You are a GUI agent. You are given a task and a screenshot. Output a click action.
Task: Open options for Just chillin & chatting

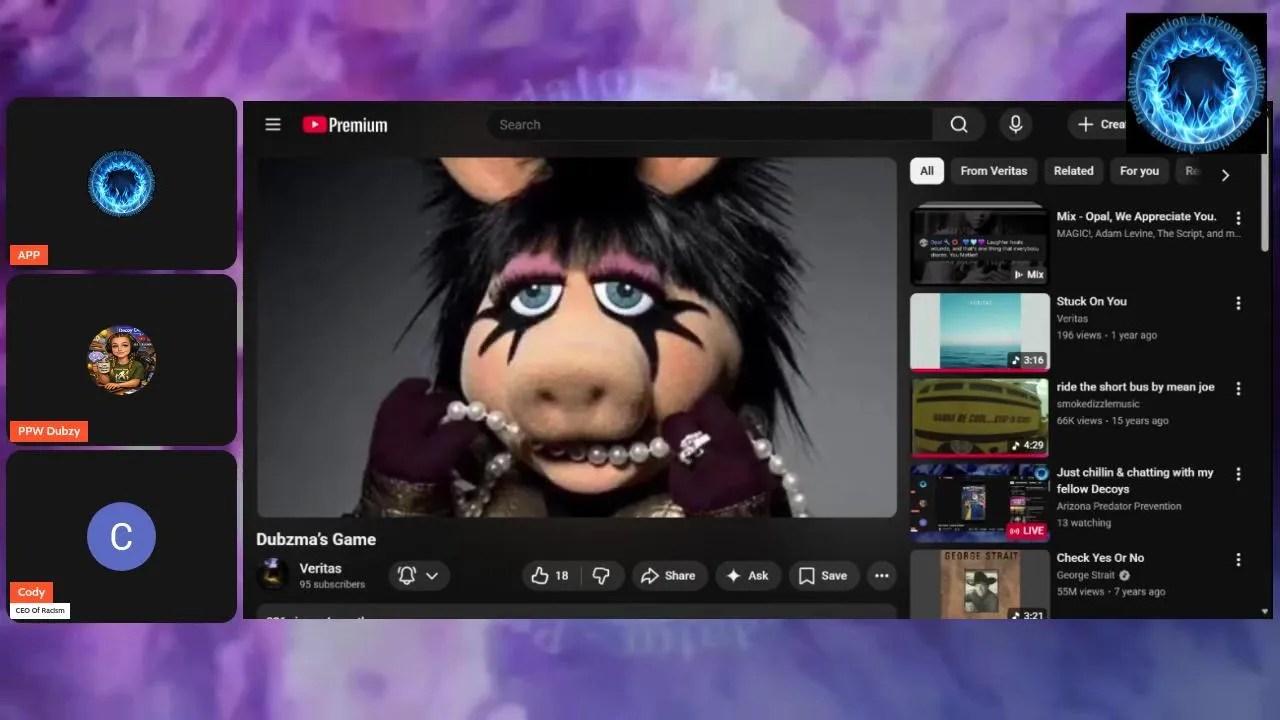coord(1238,474)
